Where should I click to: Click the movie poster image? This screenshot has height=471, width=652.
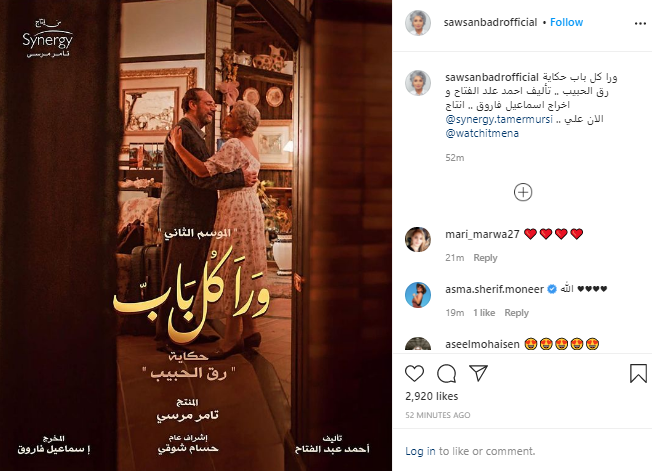[196, 235]
